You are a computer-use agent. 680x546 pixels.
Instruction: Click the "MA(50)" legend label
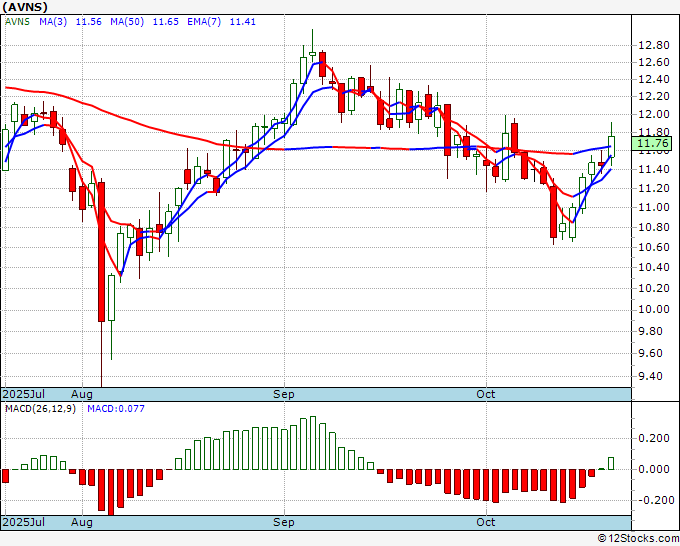coord(127,22)
